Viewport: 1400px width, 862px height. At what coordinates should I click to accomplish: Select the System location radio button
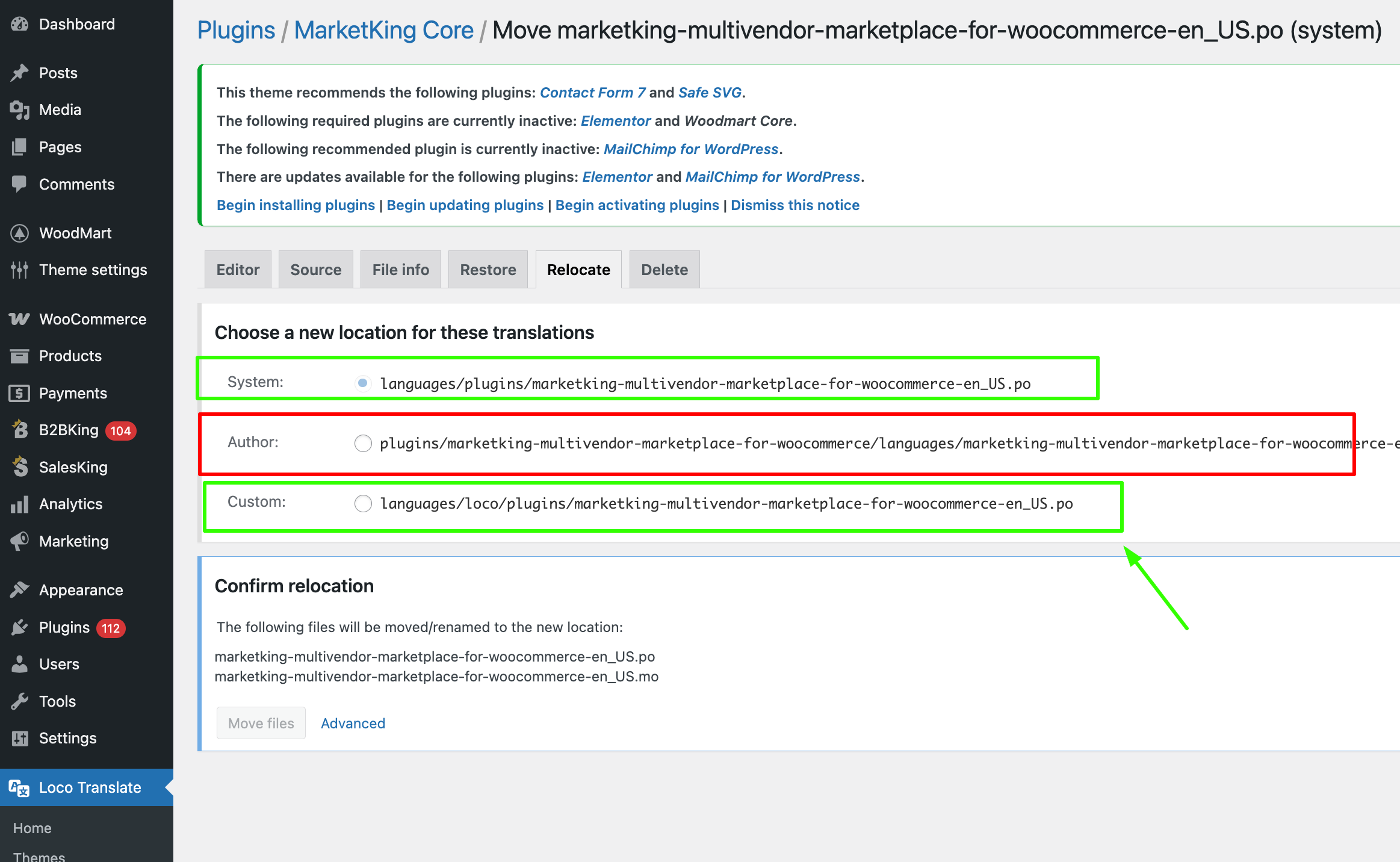tap(363, 383)
